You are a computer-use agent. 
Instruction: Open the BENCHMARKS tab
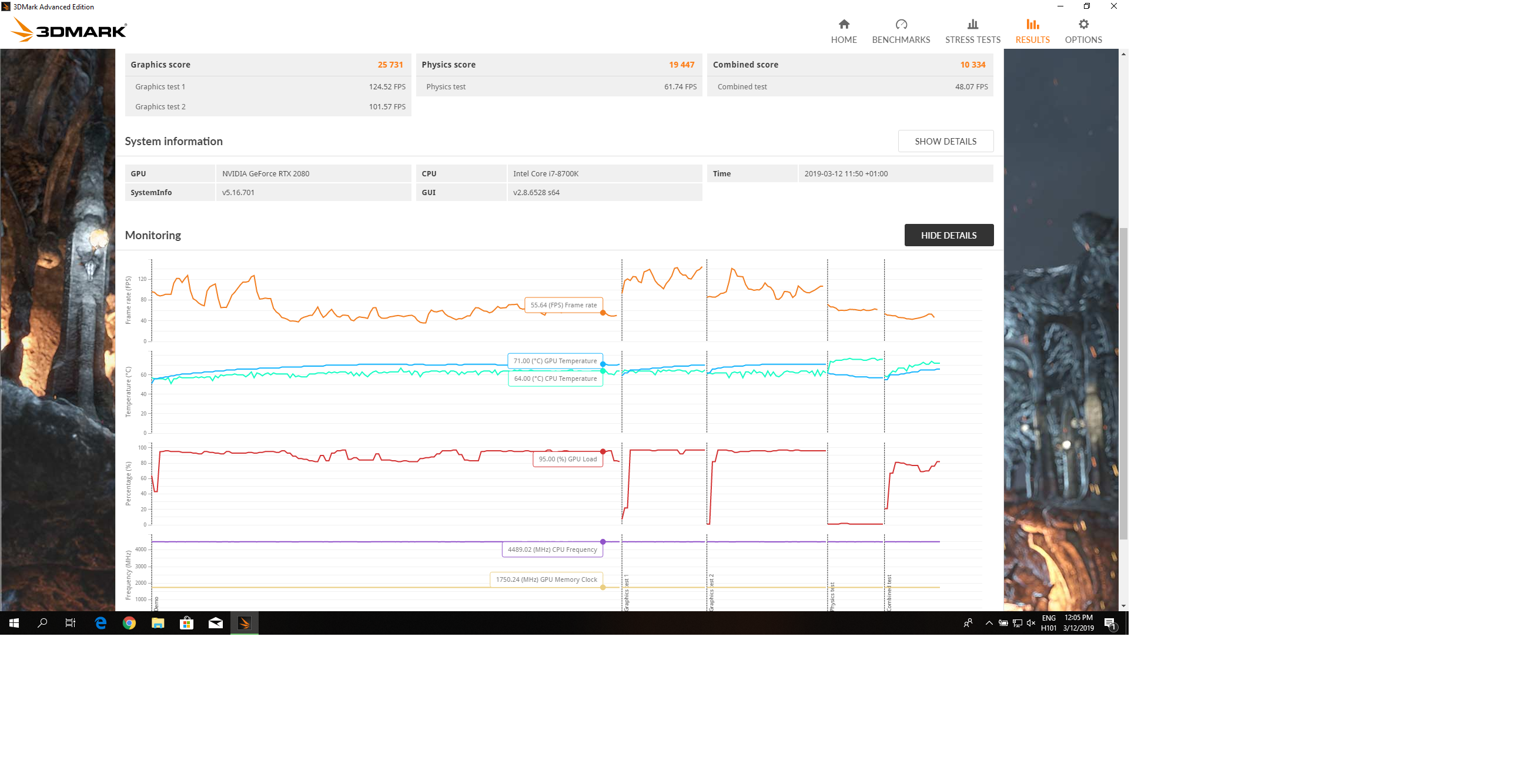tap(901, 31)
